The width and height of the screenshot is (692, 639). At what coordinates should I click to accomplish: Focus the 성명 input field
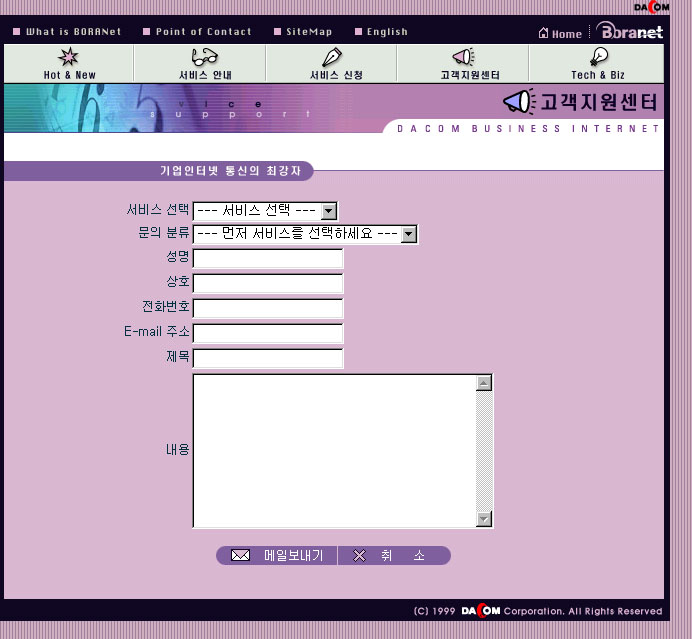(x=268, y=259)
